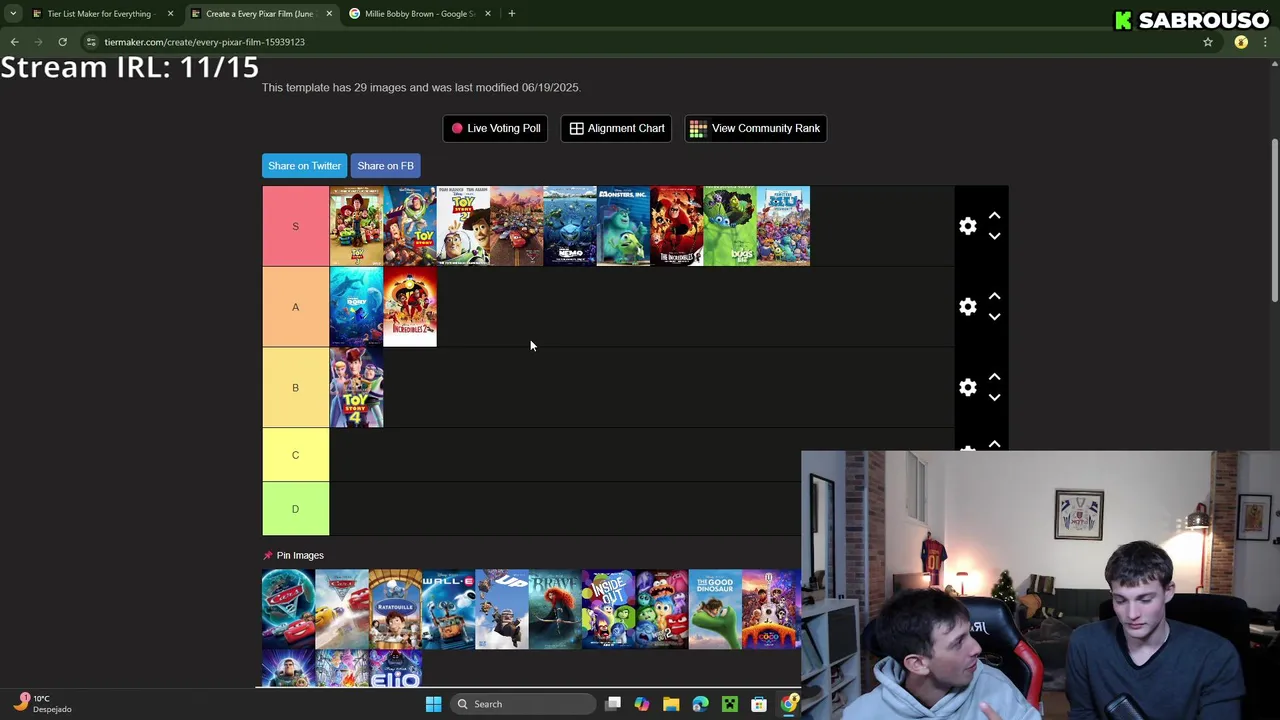Image resolution: width=1280 pixels, height=720 pixels.
Task: Select Toy Story 4 poster in B tier
Action: [x=356, y=388]
